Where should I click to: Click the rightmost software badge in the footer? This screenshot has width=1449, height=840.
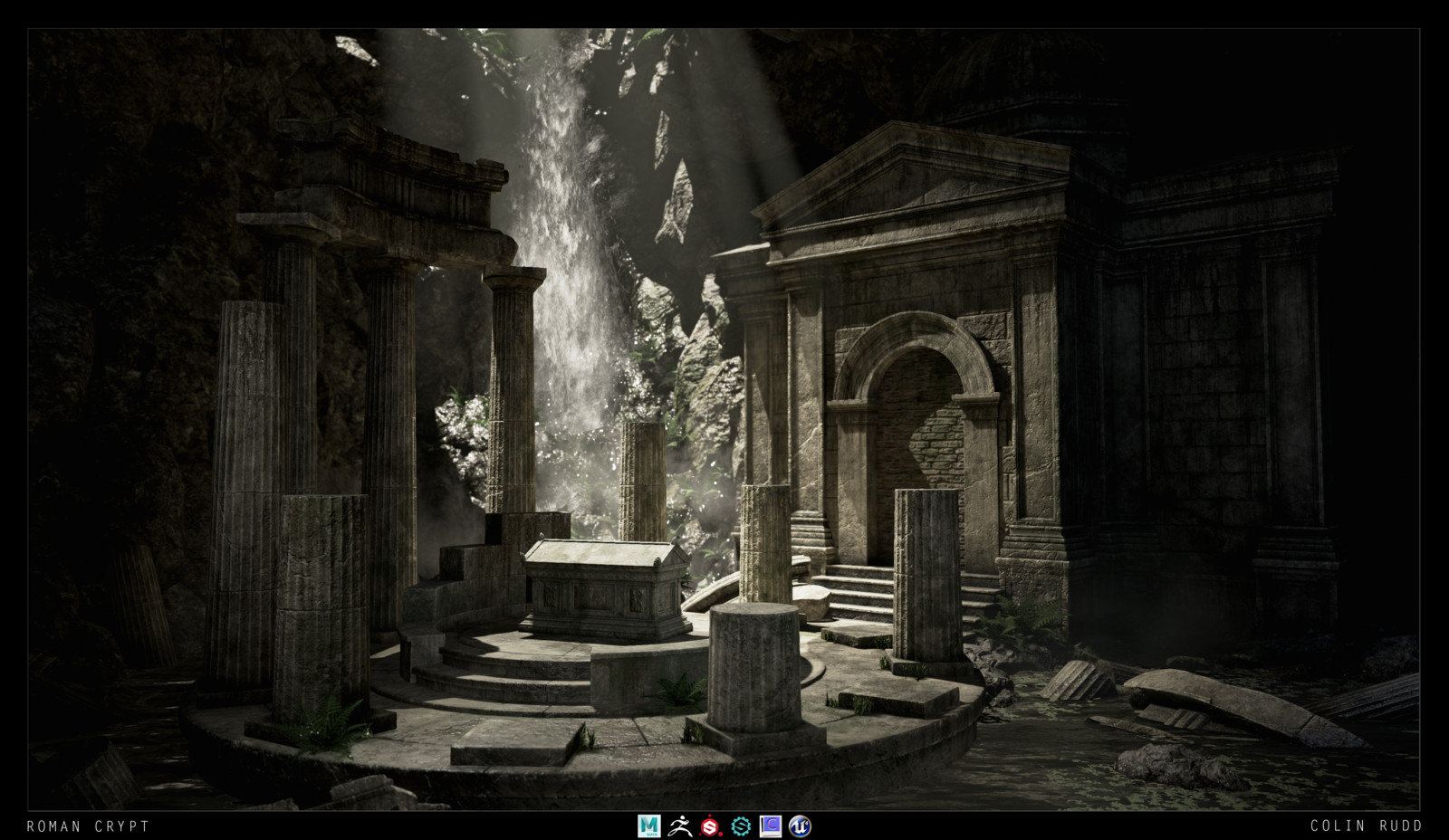[x=801, y=826]
